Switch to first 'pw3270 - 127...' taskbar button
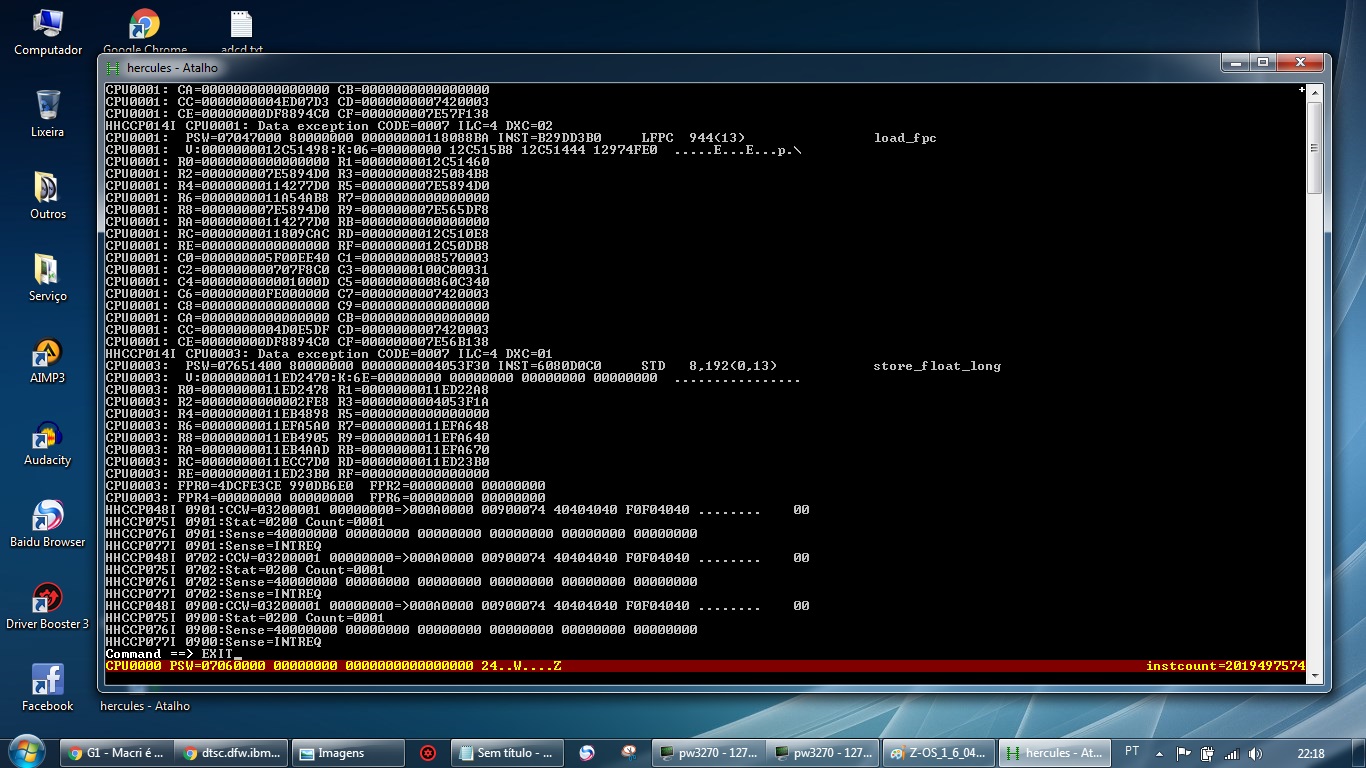The image size is (1366, 768). point(709,753)
